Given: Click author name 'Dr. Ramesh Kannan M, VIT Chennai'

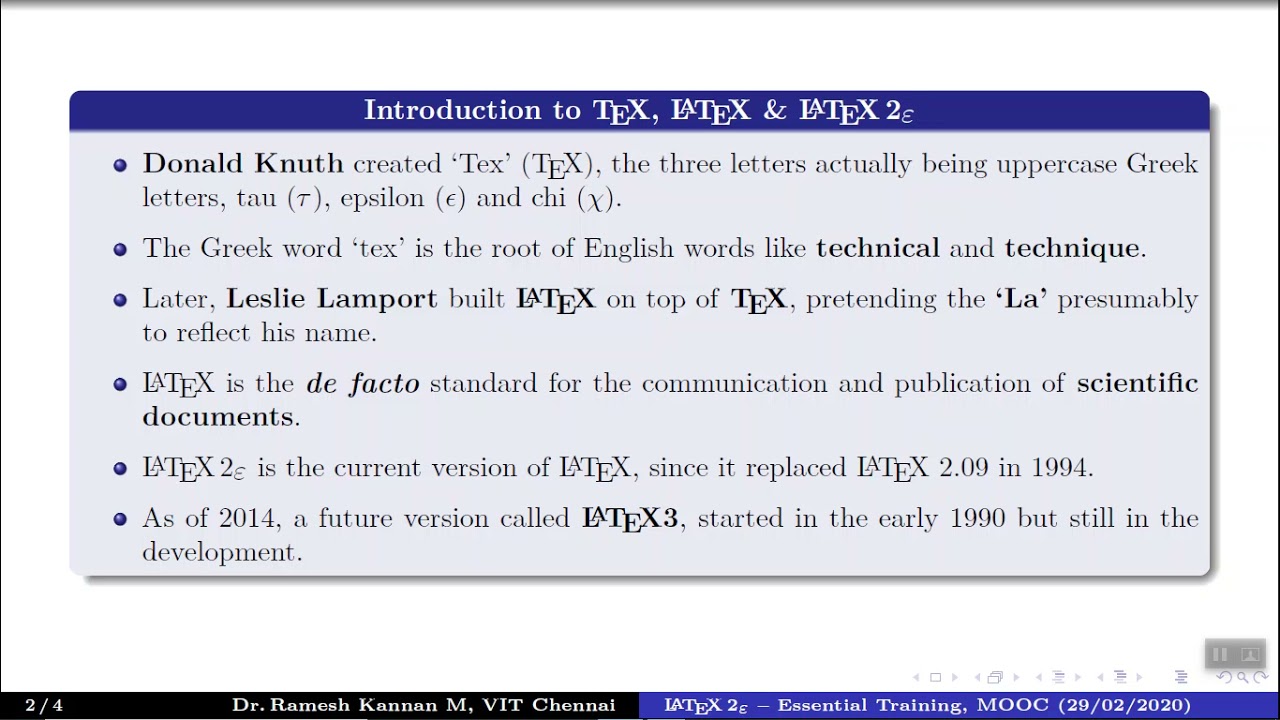Looking at the screenshot, I should click(x=423, y=706).
